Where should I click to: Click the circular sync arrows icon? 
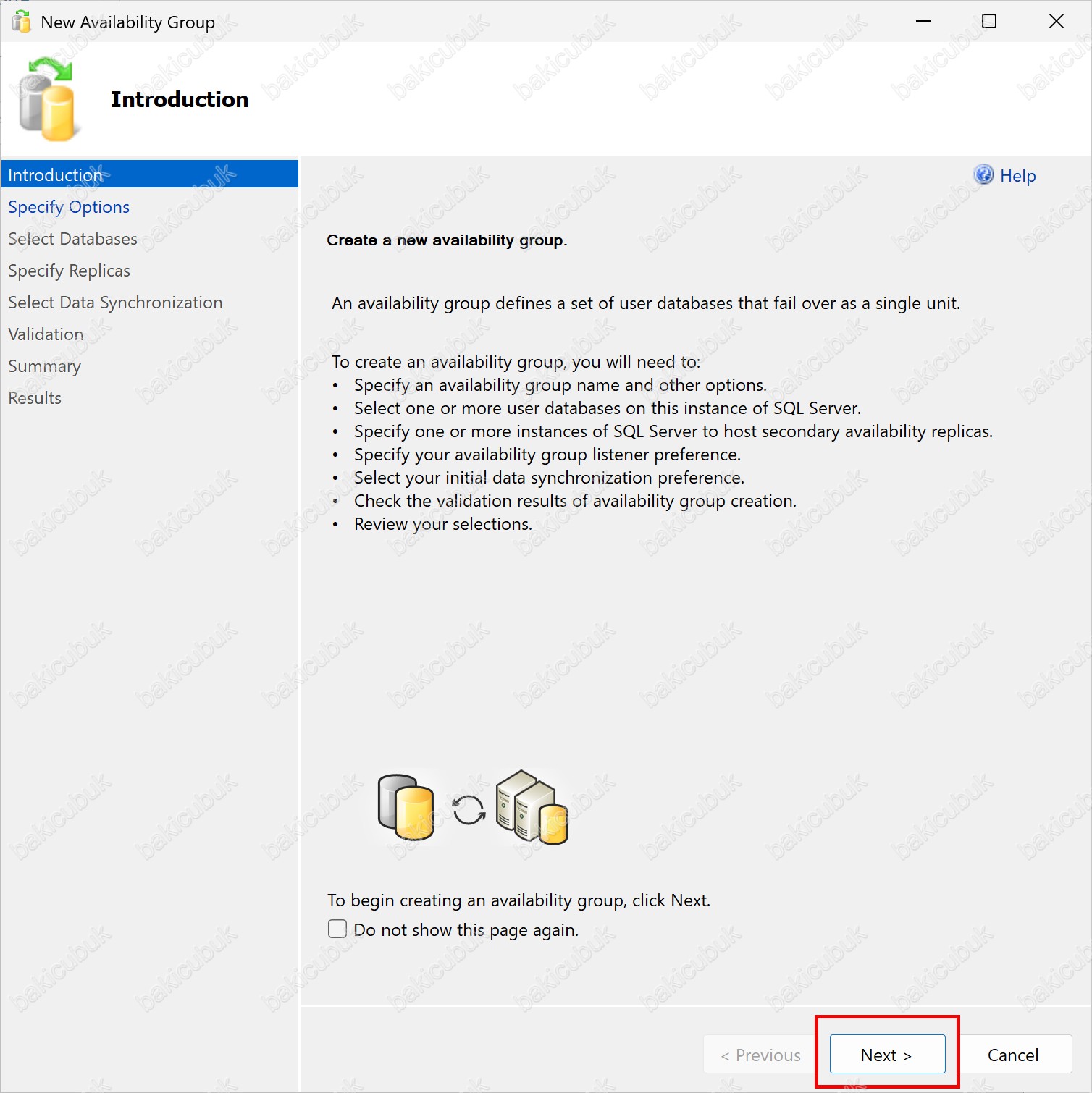point(469,810)
